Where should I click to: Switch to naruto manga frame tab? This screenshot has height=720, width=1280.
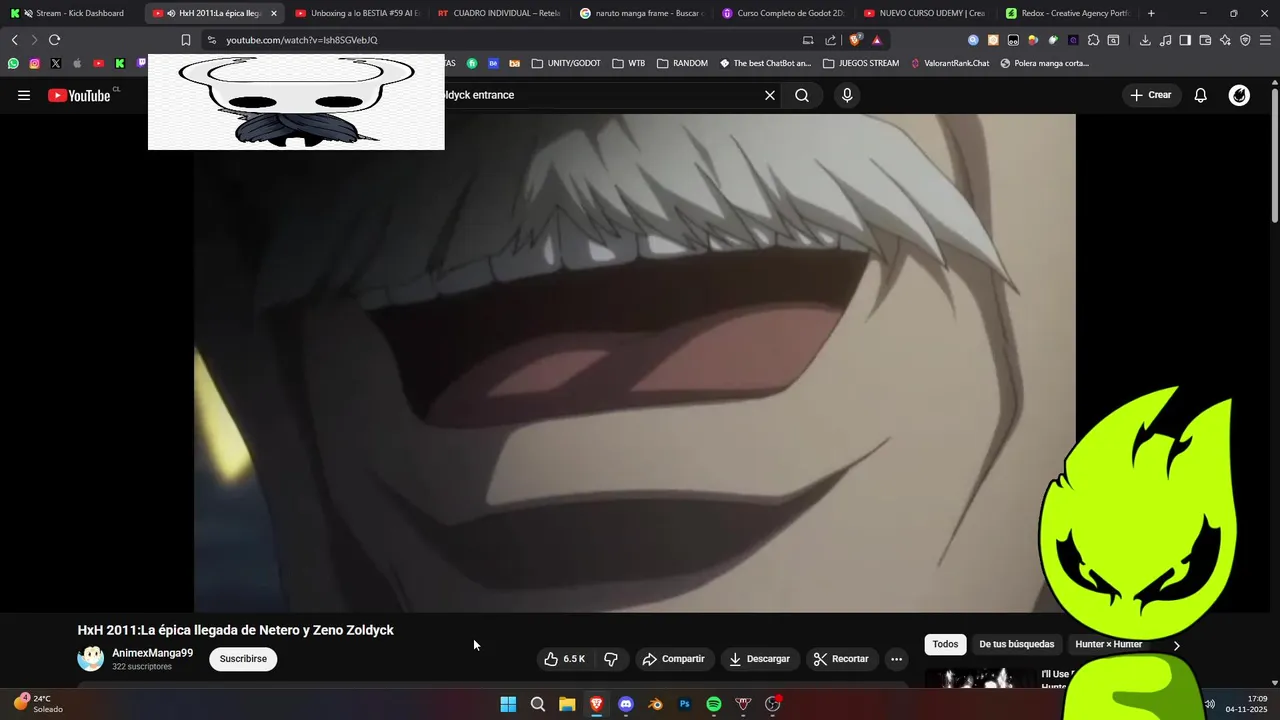pyautogui.click(x=641, y=13)
